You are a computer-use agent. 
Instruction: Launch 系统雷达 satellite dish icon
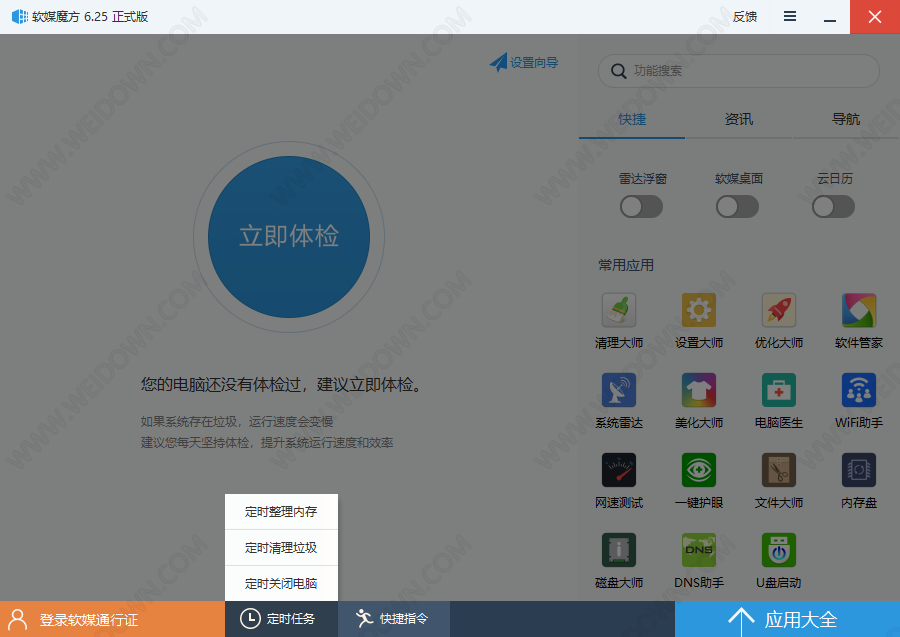point(619,390)
